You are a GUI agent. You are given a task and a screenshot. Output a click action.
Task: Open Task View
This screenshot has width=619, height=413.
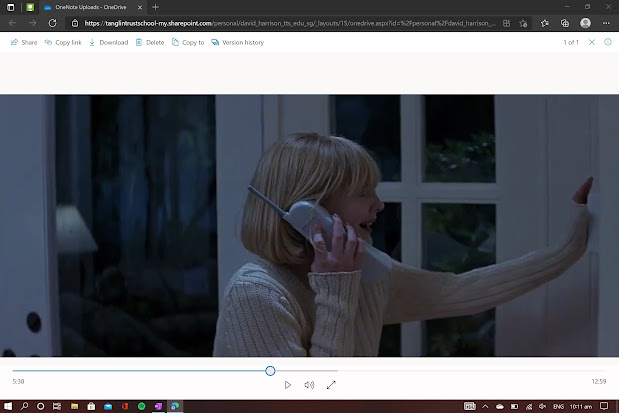tap(57, 406)
